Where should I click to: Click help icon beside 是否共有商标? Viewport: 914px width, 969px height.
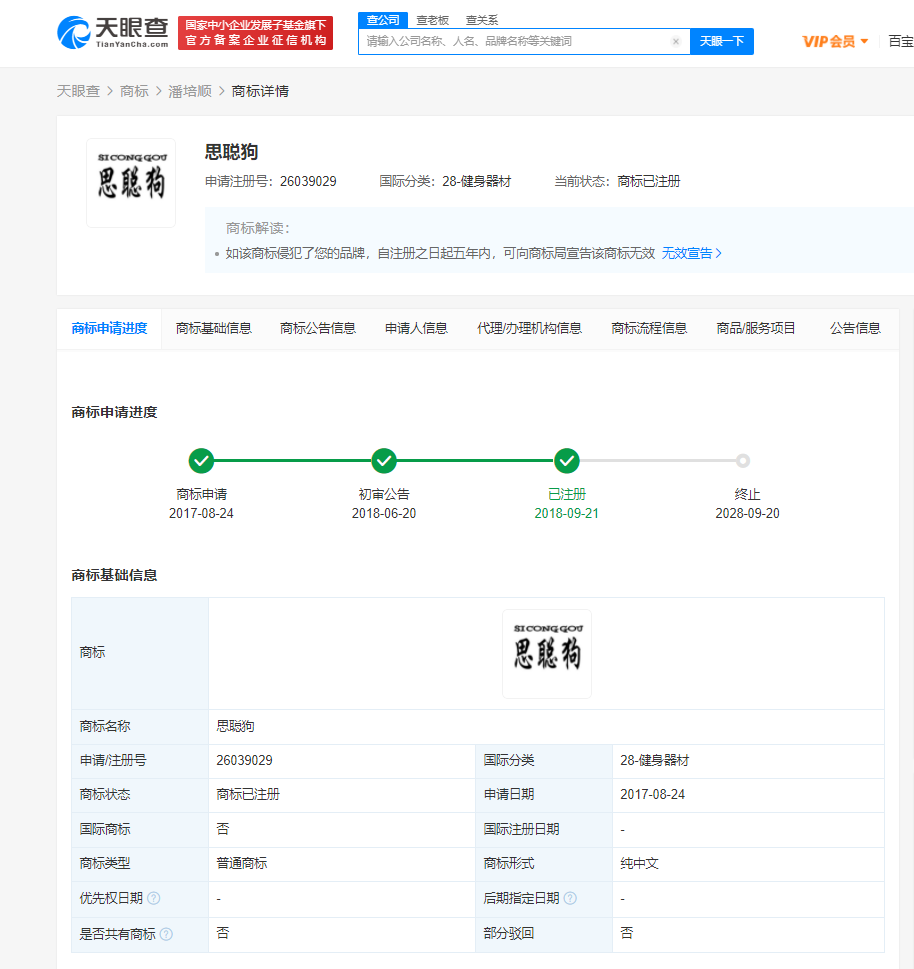(166, 934)
